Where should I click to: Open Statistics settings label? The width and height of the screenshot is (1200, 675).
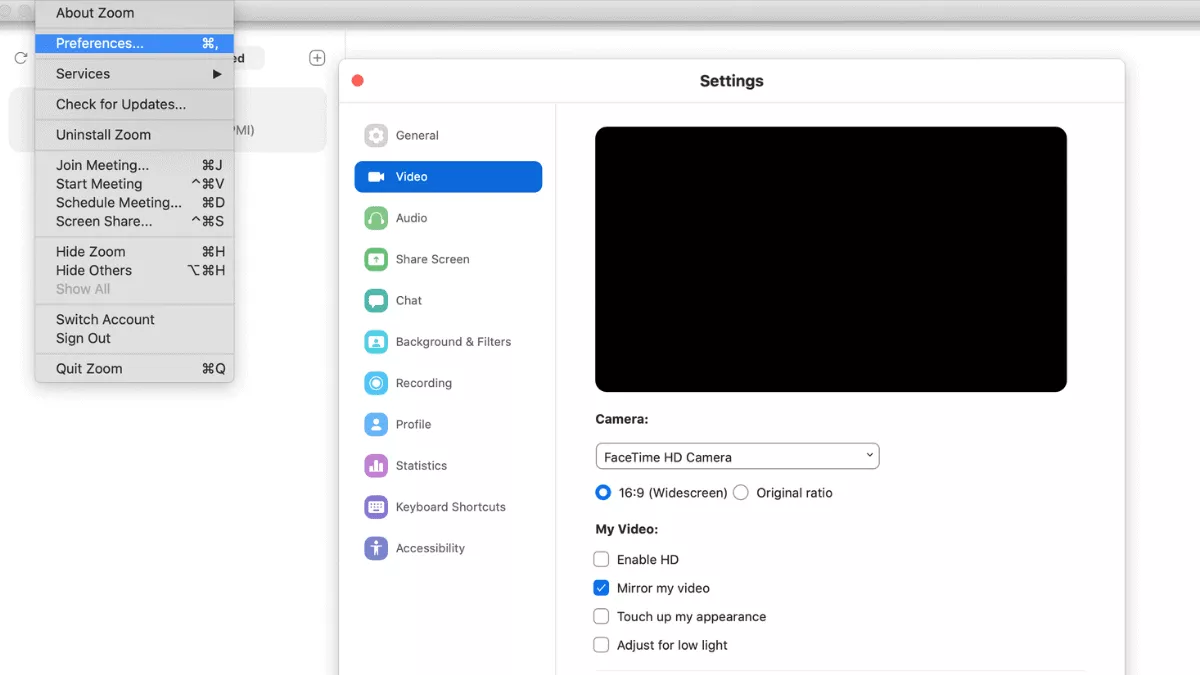(x=421, y=466)
